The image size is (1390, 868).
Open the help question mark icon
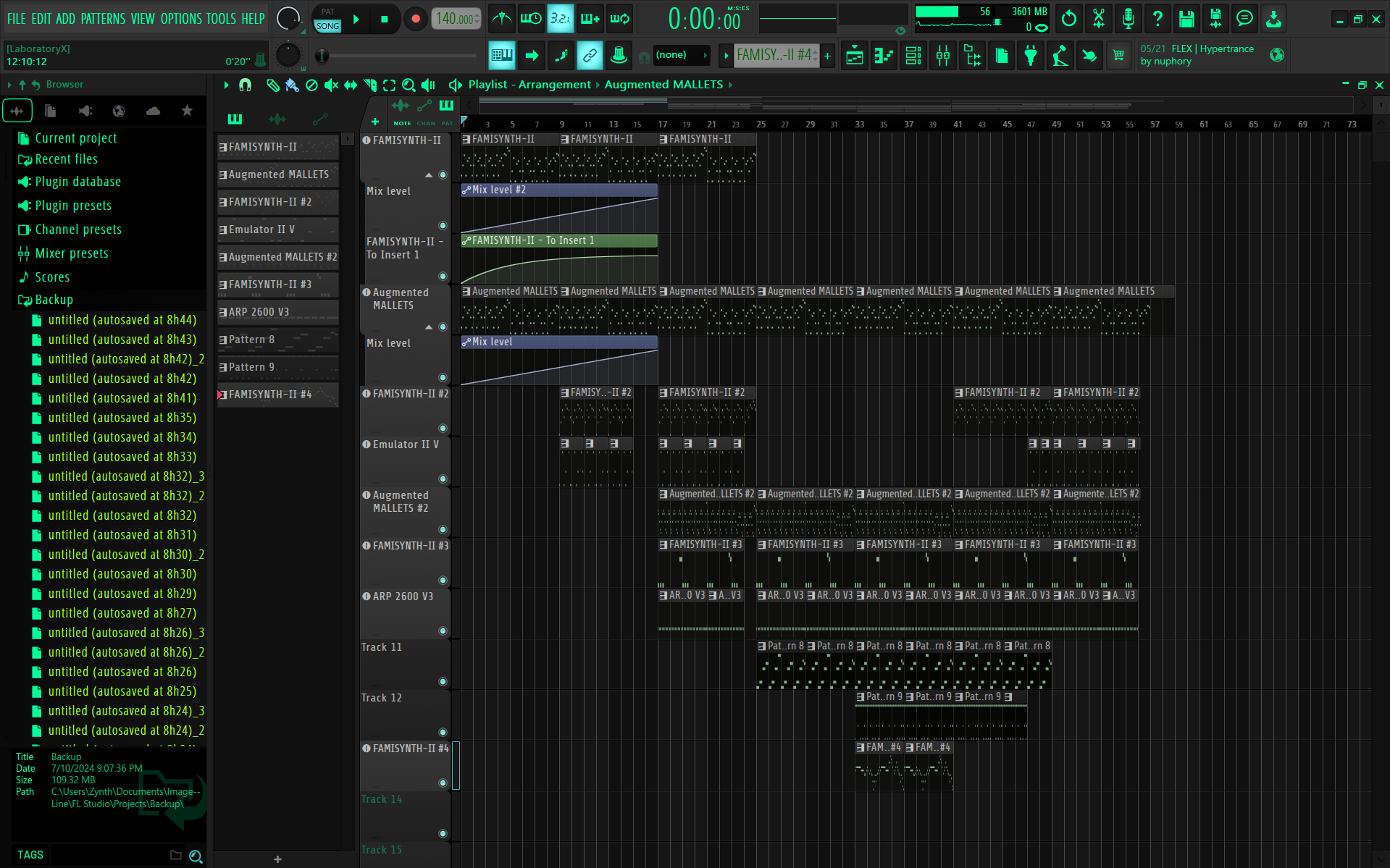[x=1157, y=19]
